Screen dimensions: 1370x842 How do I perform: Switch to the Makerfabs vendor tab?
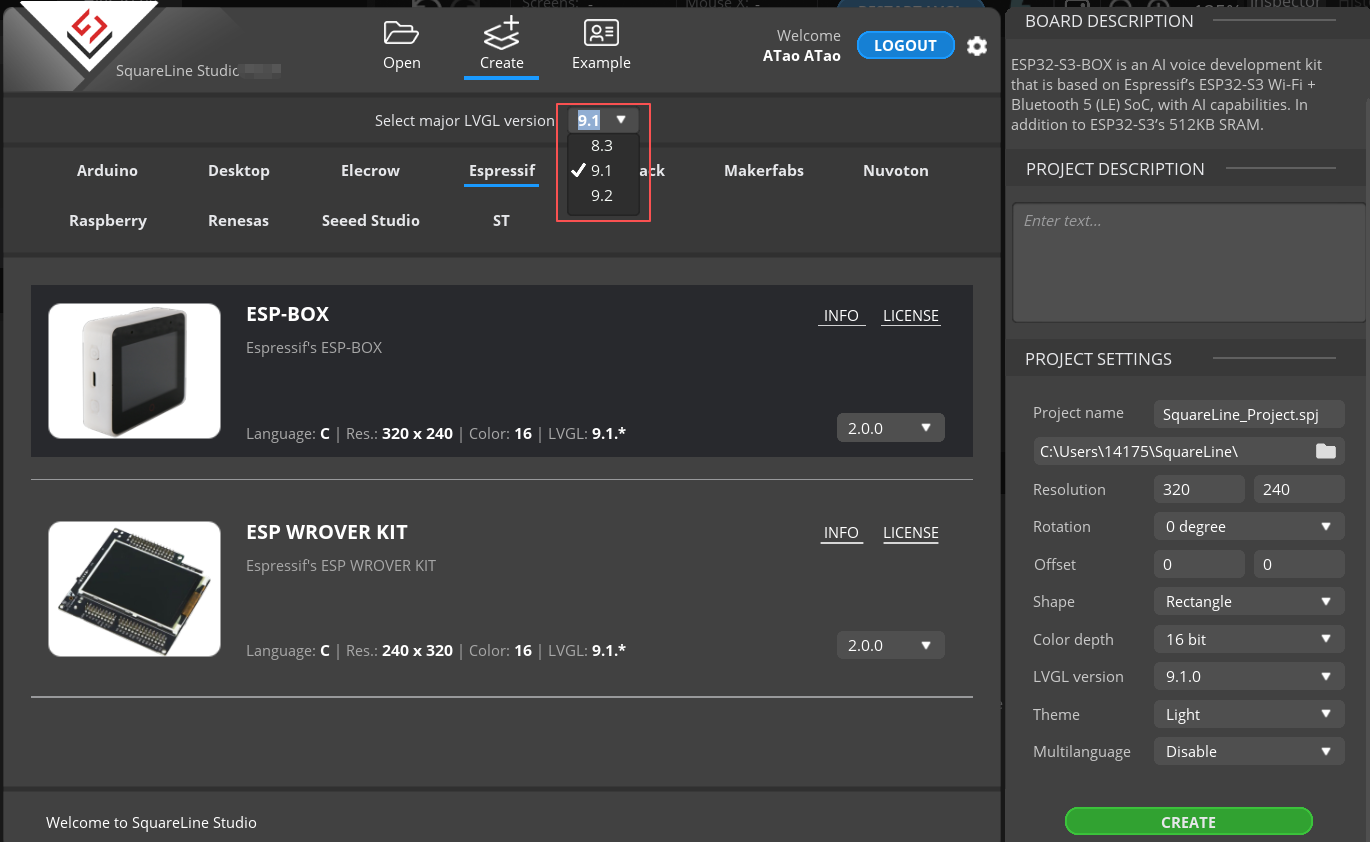tap(764, 171)
